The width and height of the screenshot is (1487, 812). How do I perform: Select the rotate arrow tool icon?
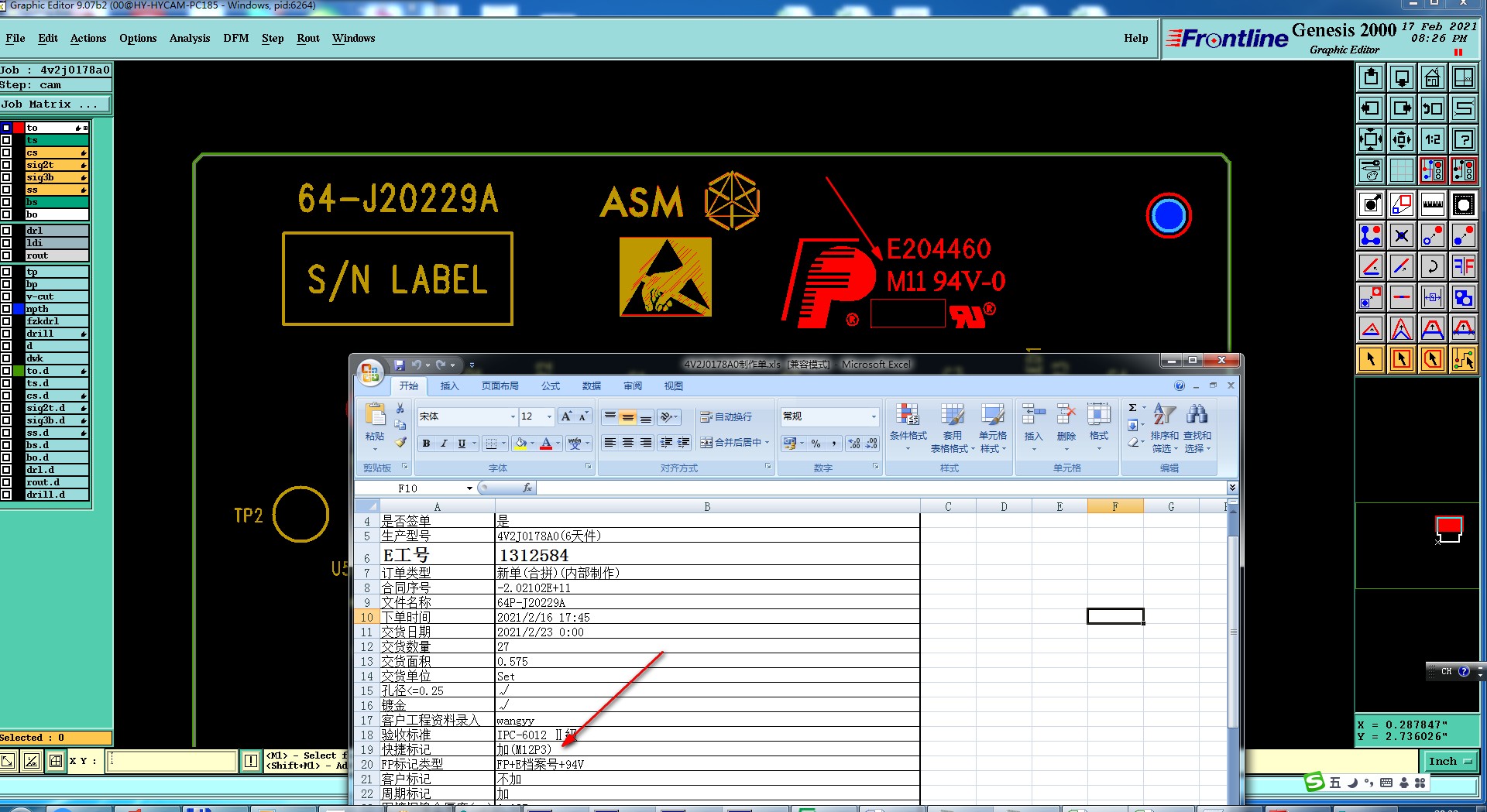[1432, 266]
